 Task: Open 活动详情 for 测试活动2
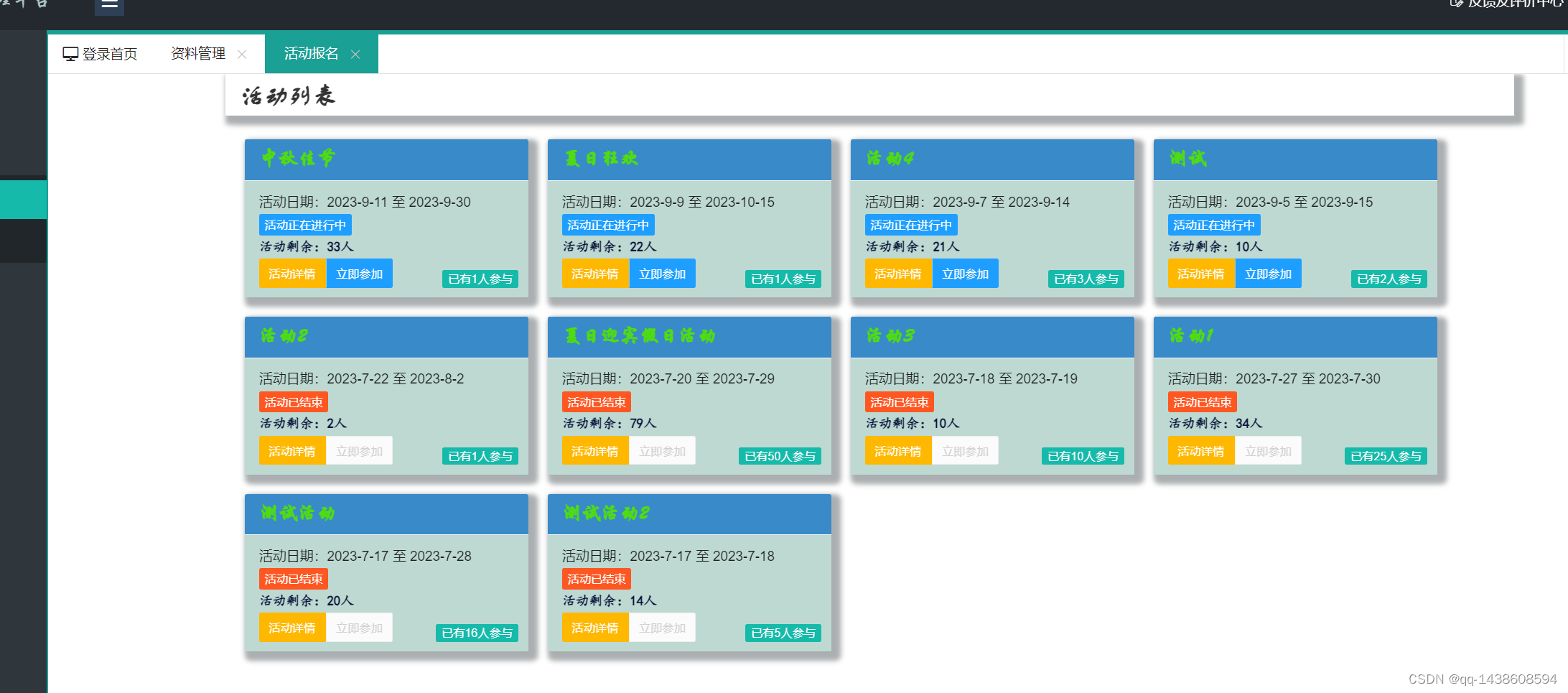coord(595,628)
